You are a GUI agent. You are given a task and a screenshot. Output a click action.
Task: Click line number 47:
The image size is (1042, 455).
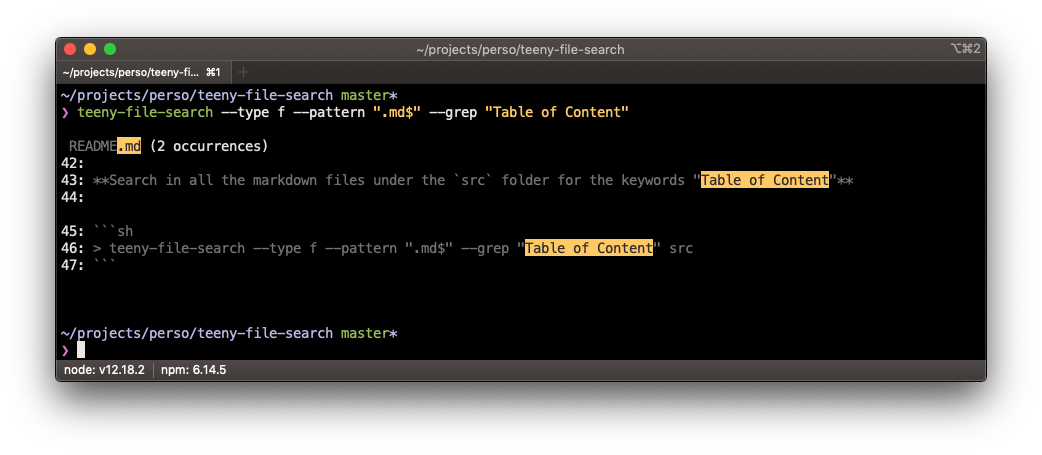pos(72,265)
